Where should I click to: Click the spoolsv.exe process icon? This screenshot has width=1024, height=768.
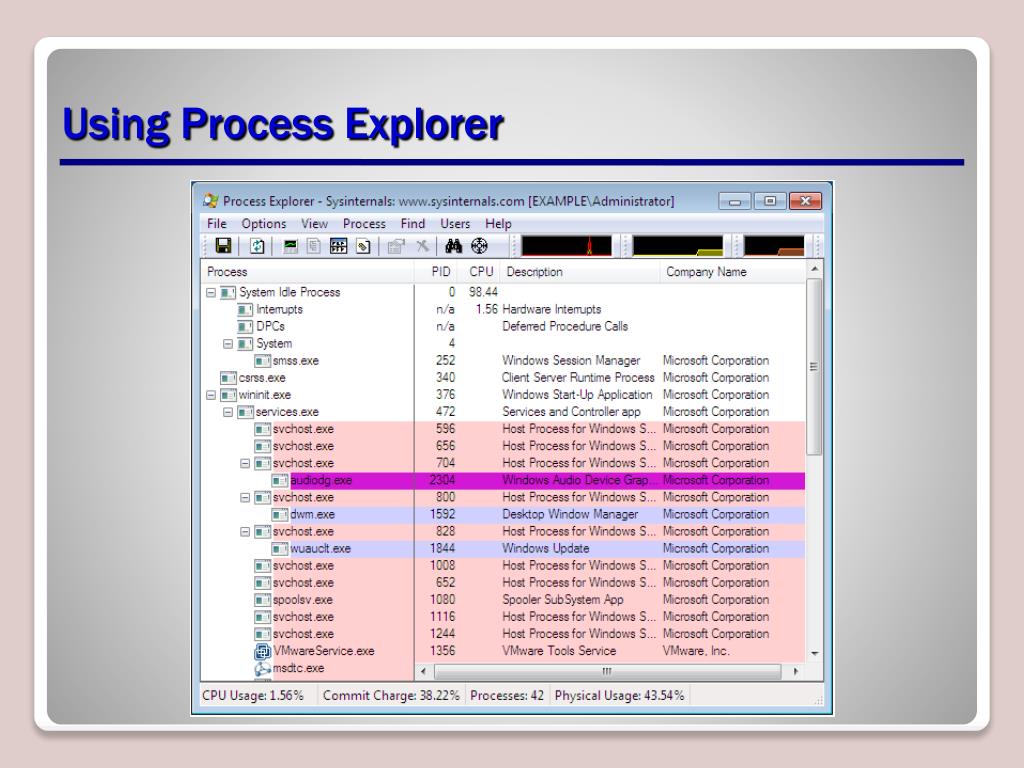[x=263, y=600]
